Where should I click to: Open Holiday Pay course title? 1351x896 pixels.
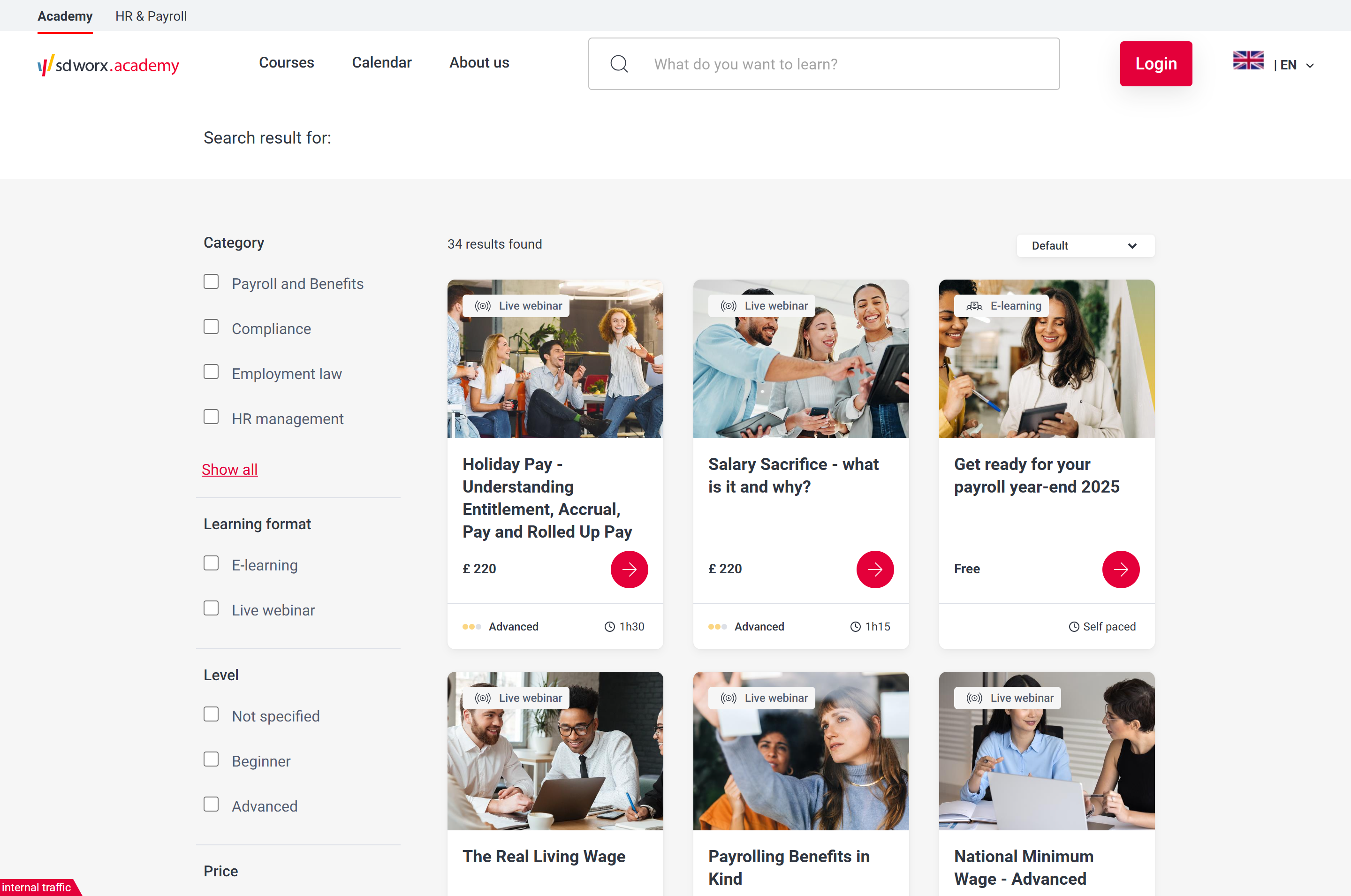[x=546, y=498]
